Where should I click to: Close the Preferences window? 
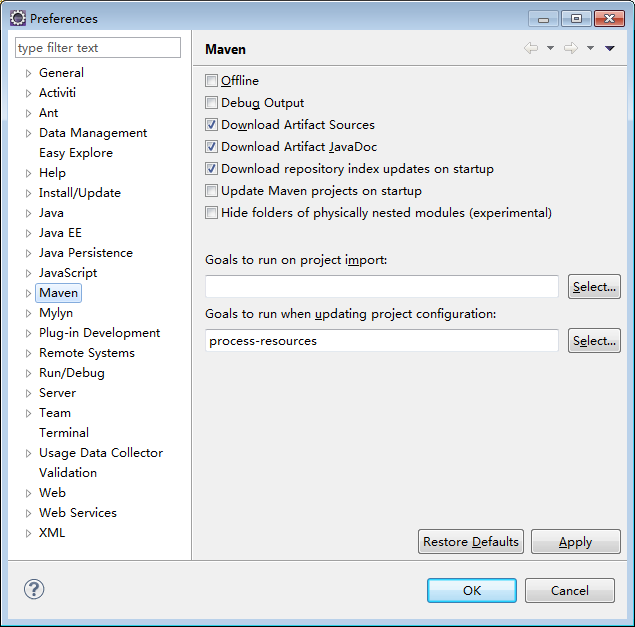[x=609, y=19]
